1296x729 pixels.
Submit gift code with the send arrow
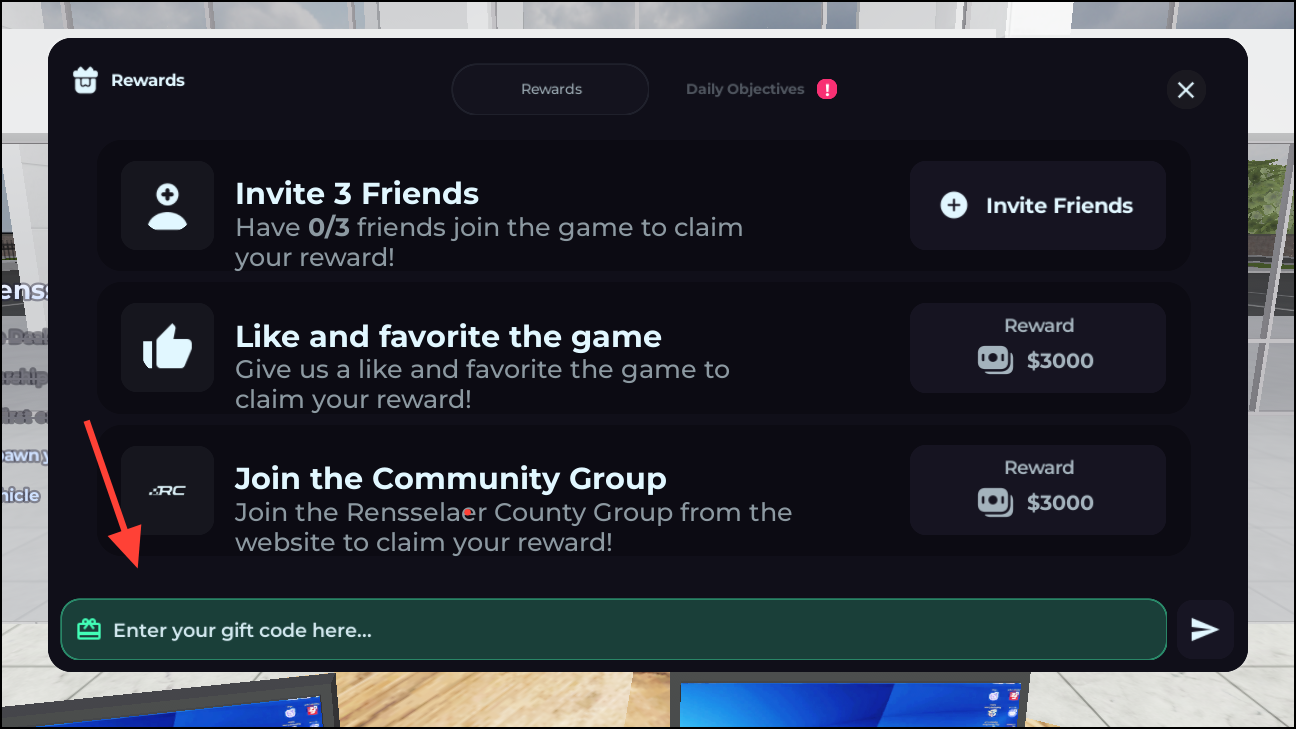click(x=1205, y=629)
